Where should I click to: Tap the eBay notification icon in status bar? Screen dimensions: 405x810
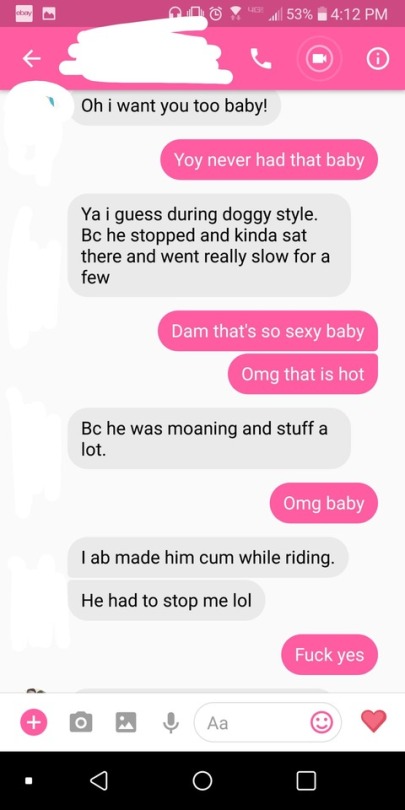[x=22, y=13]
